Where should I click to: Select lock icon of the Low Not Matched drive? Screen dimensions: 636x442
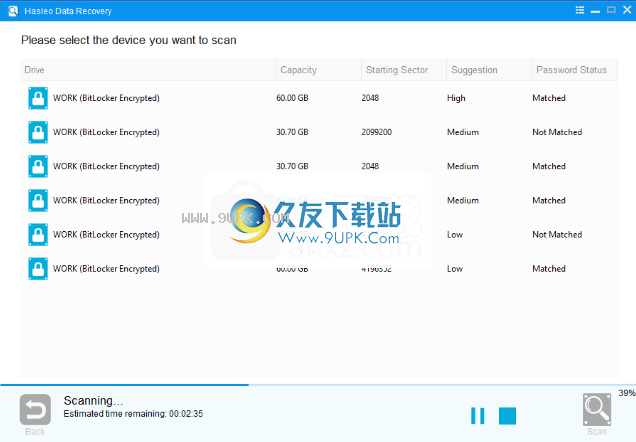[x=38, y=235]
